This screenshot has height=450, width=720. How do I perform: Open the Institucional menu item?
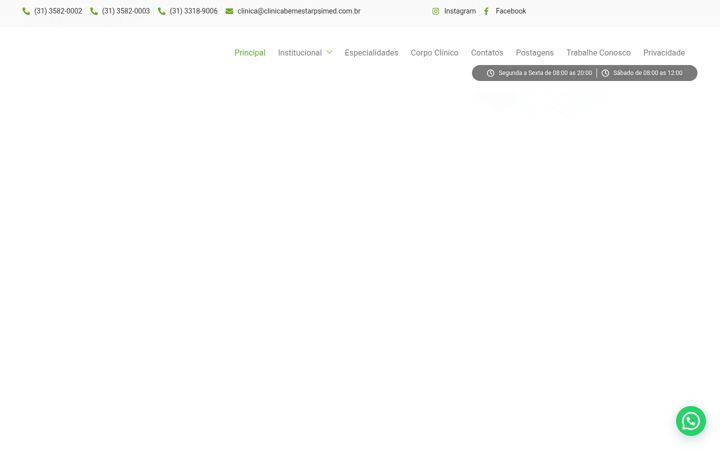point(300,53)
